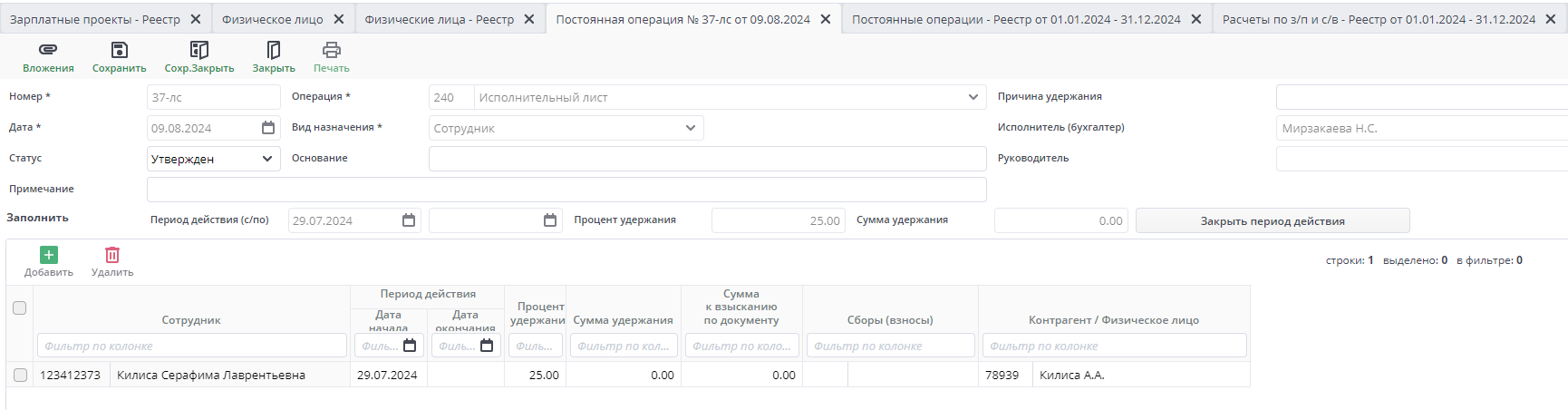Click the Сохранить save icon
Screen dimensions: 1568x410
point(119,50)
